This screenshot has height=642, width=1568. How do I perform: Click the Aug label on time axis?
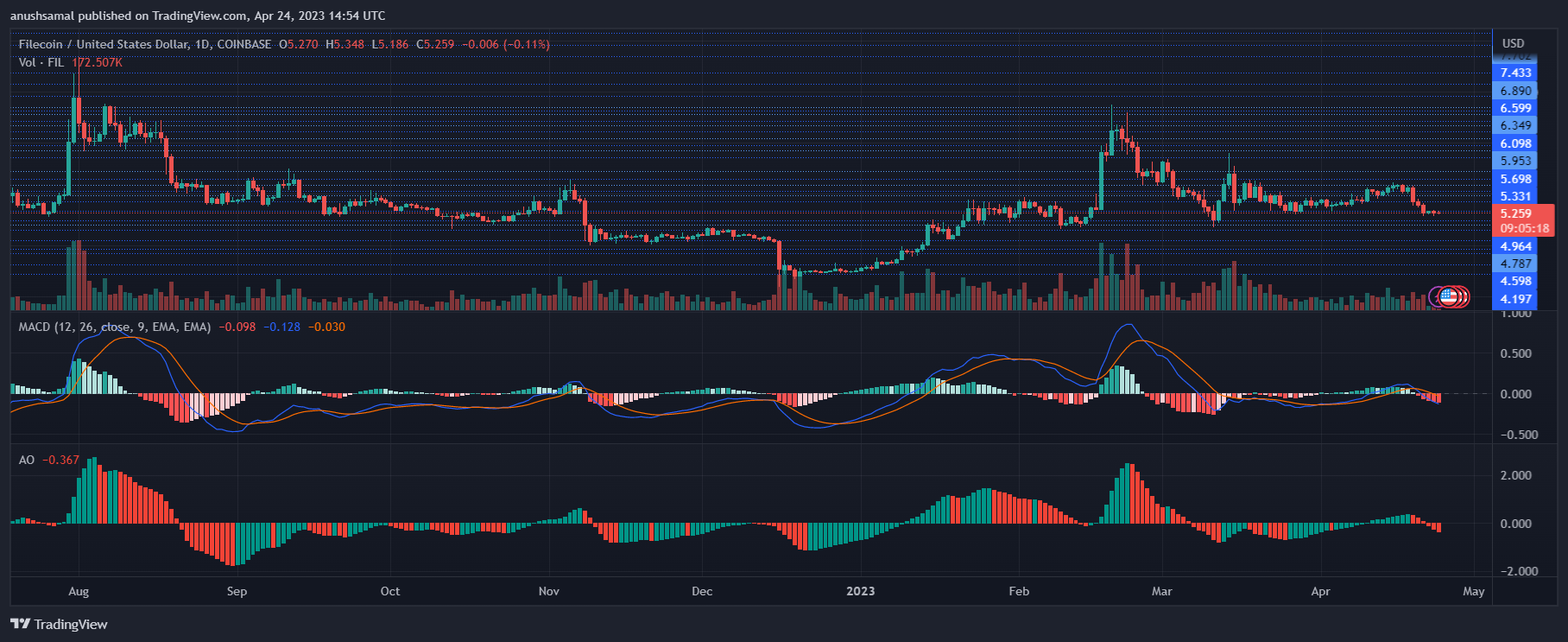(79, 591)
